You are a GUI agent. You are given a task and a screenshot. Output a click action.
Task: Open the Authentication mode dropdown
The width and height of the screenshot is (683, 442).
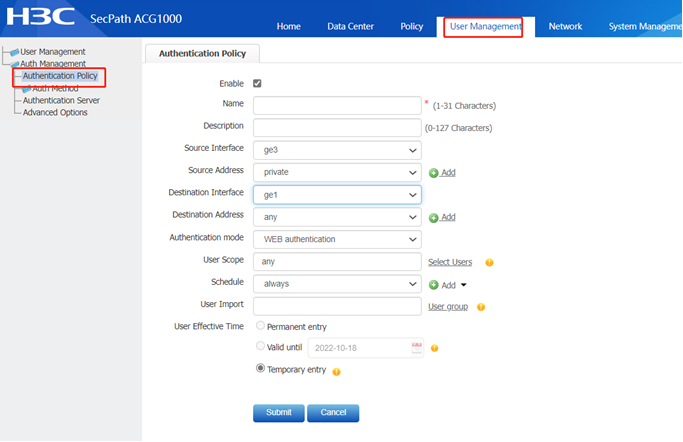[337, 239]
